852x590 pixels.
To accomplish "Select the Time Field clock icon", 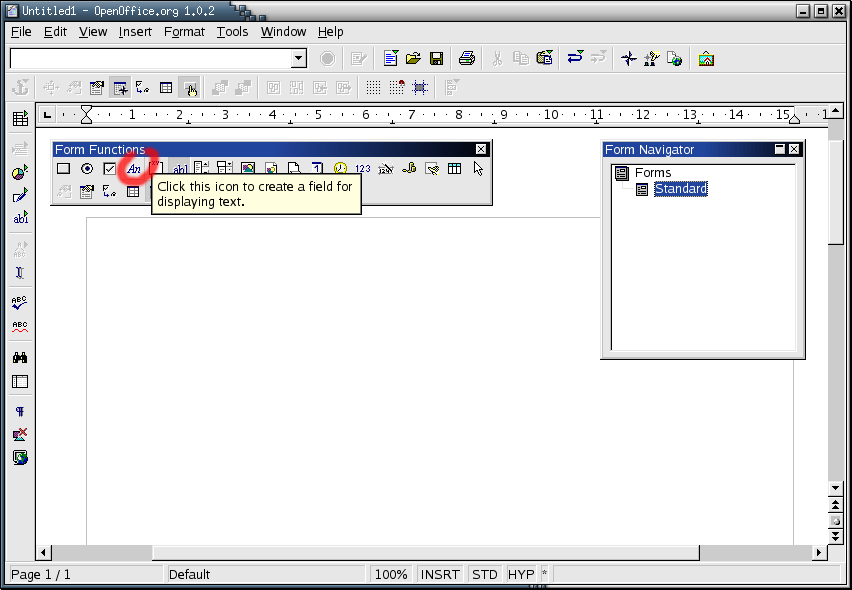I will pos(340,169).
